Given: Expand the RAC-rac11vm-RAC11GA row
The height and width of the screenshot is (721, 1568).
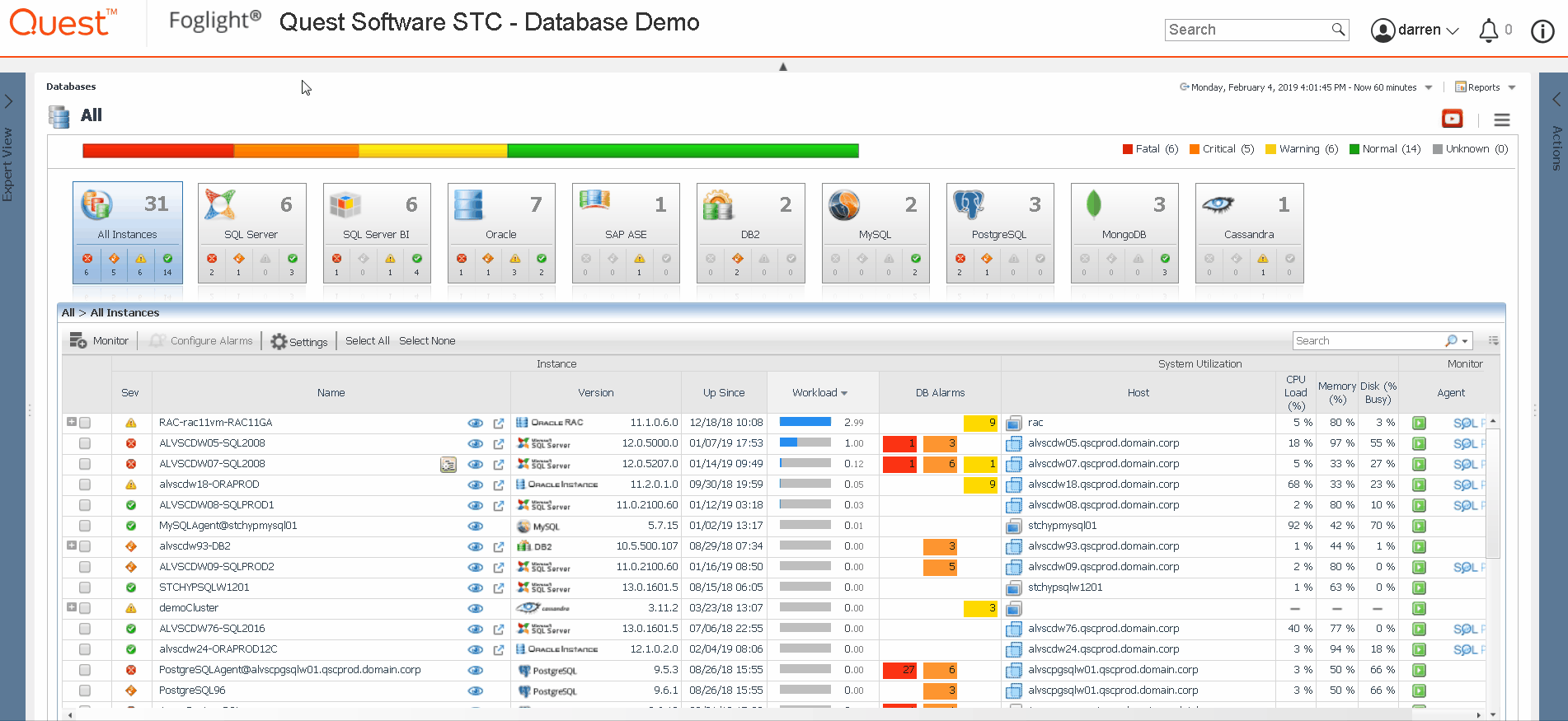Looking at the screenshot, I should 72,422.
